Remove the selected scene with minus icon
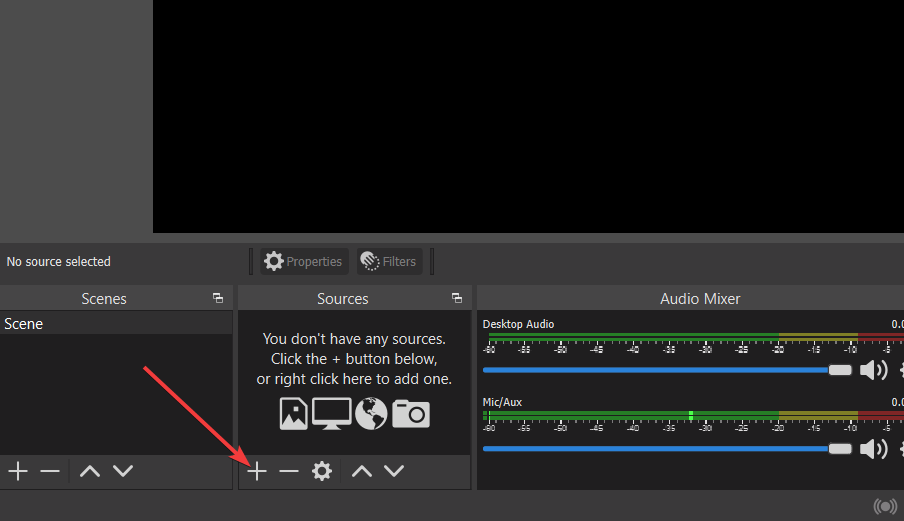This screenshot has width=904, height=521. tap(50, 471)
